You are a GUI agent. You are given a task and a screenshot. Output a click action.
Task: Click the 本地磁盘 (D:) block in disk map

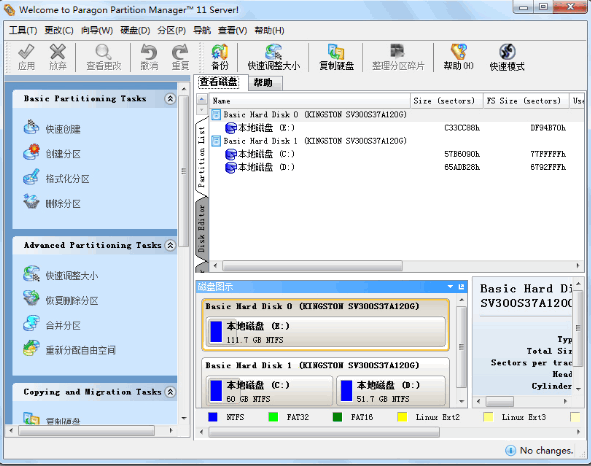390,391
